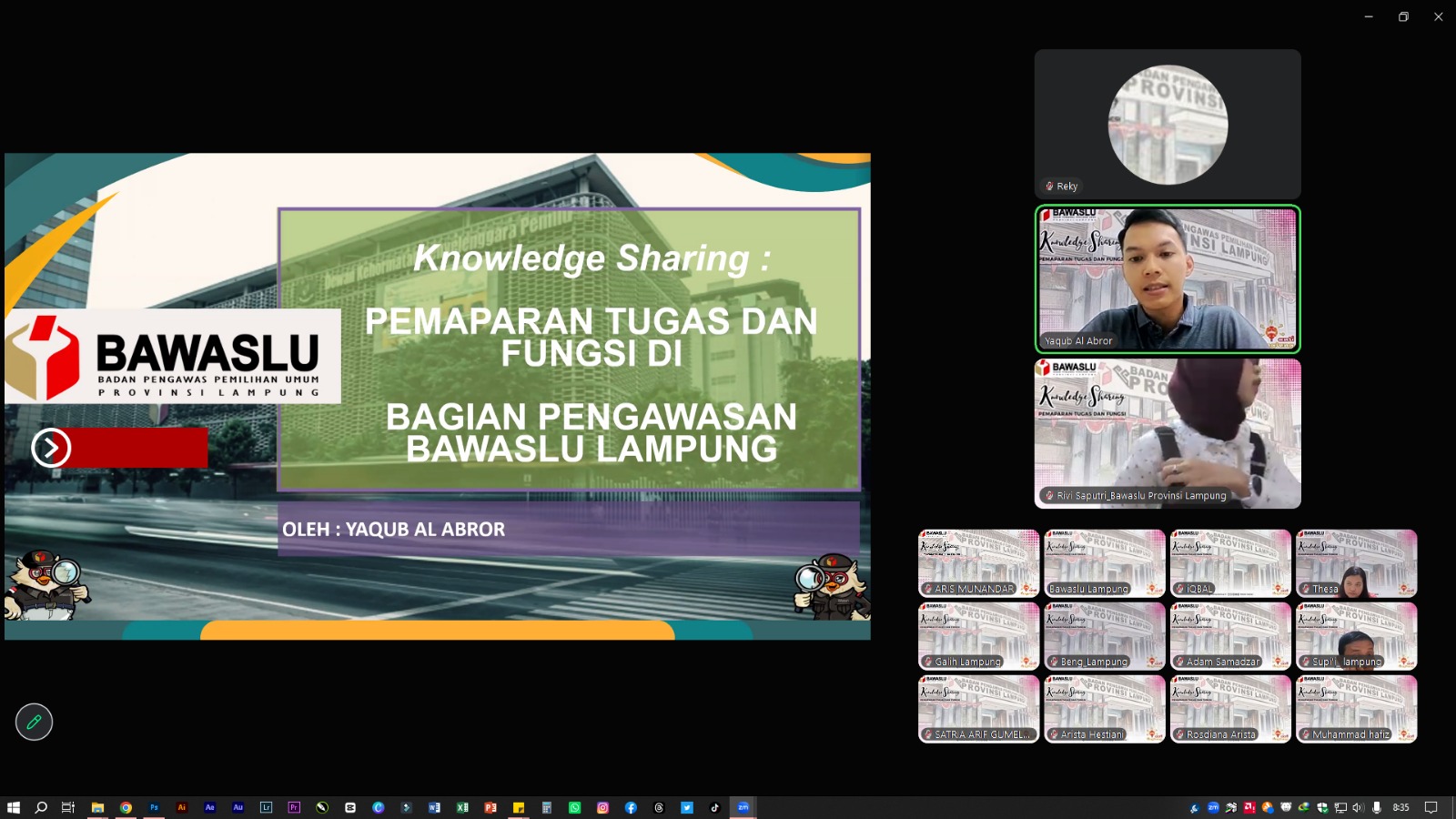Open Lightroom from the taskbar

[x=266, y=807]
